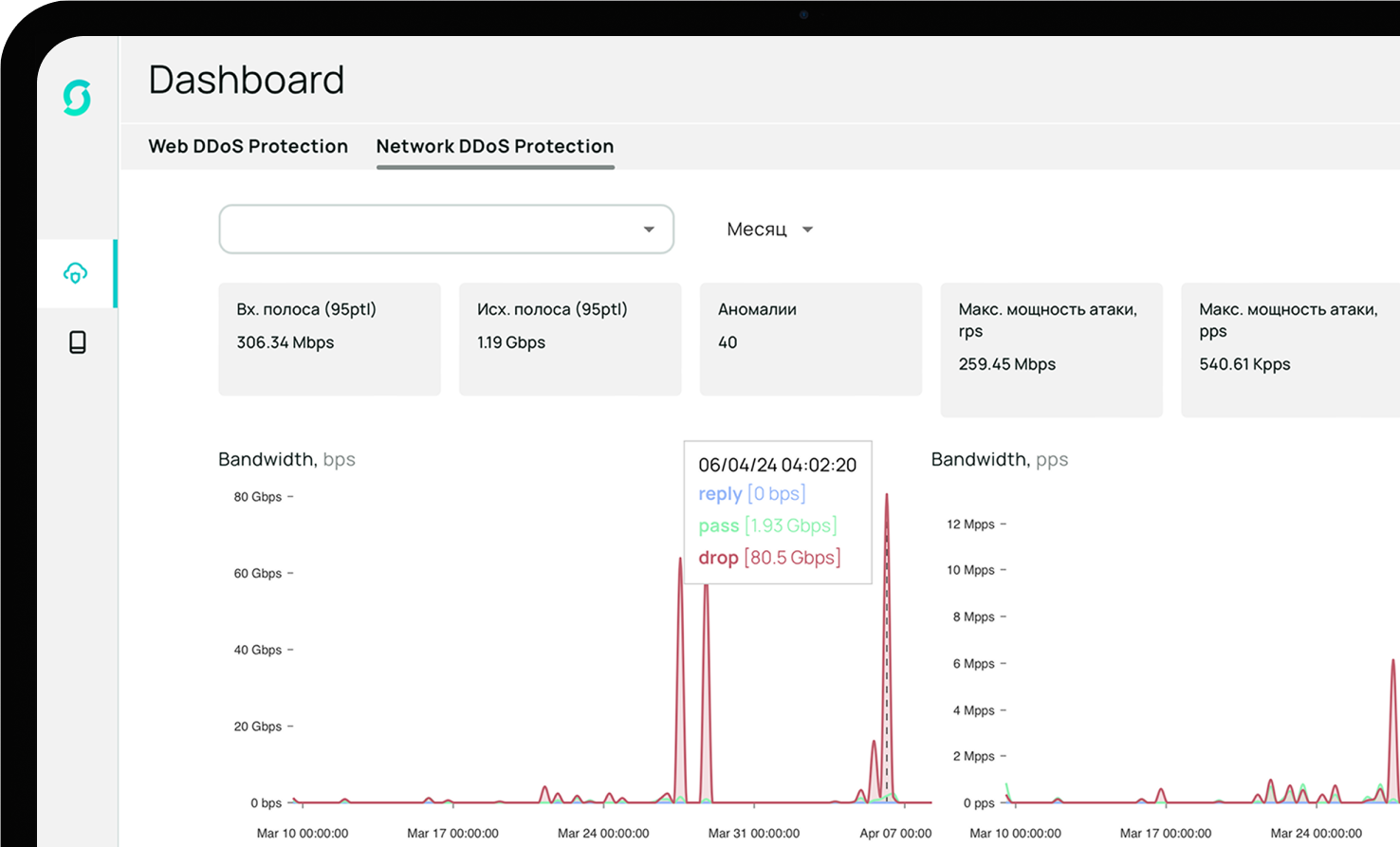Open the mobile device sidebar icon
Viewport: 1400px width, 847px height.
point(78,341)
